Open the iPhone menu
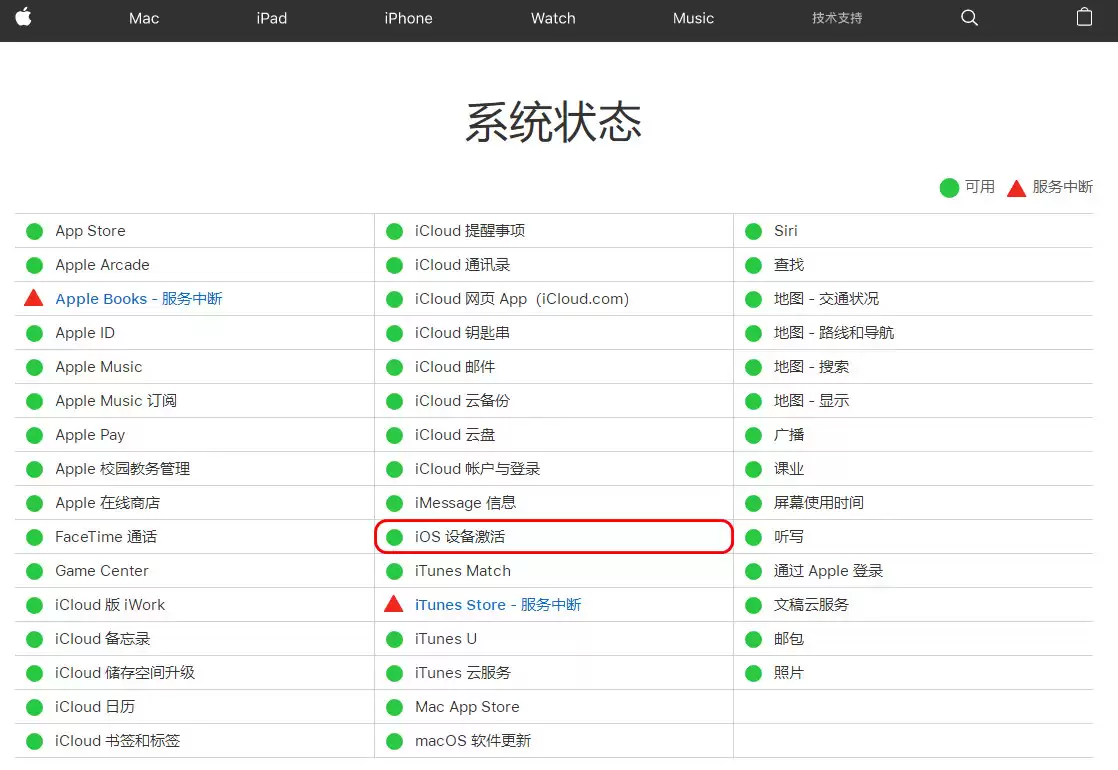This screenshot has height=770, width=1118. (x=409, y=19)
